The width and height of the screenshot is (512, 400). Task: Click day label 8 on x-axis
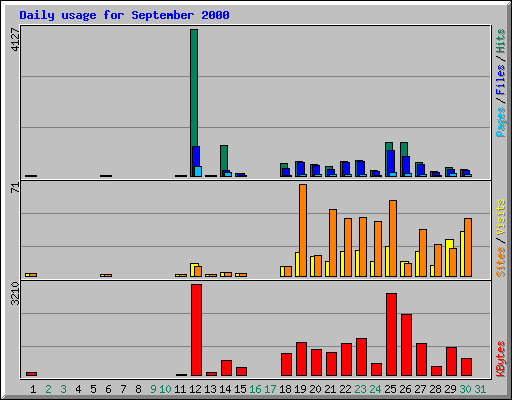138,389
